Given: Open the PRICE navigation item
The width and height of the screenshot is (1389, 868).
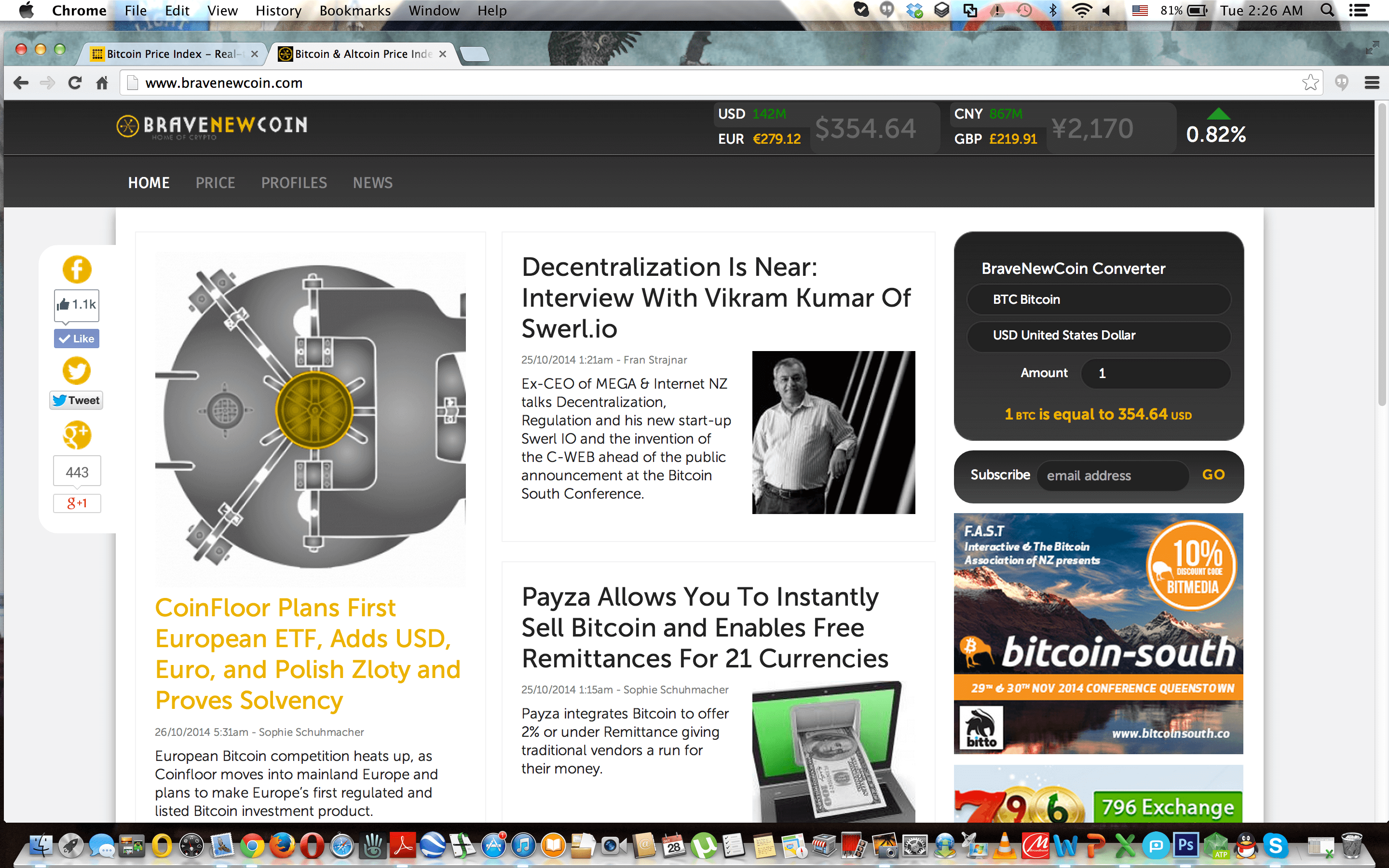Looking at the screenshot, I should [215, 183].
